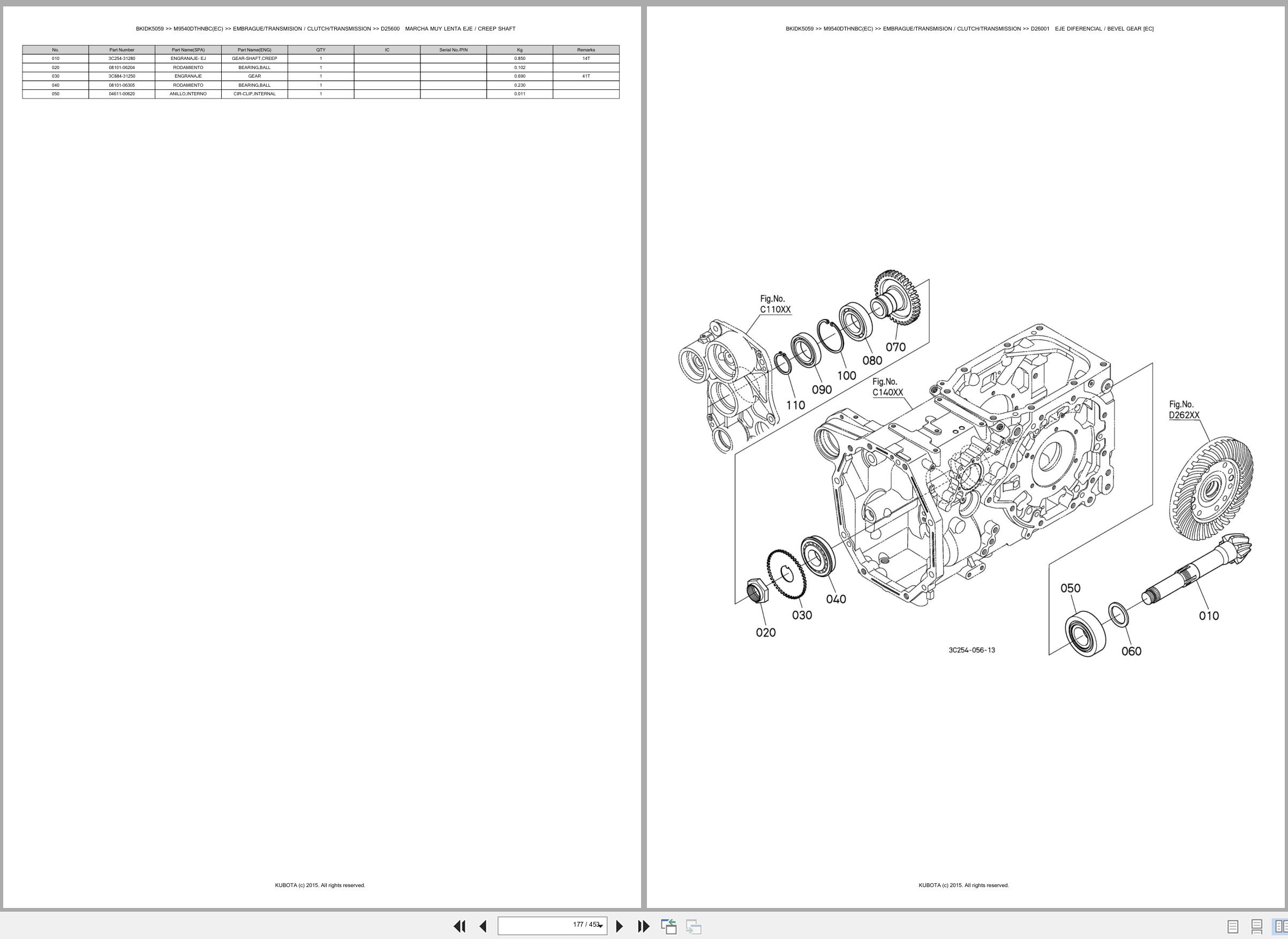Click callout number 060 in diagram
This screenshot has width=1288, height=939.
pyautogui.click(x=1131, y=652)
